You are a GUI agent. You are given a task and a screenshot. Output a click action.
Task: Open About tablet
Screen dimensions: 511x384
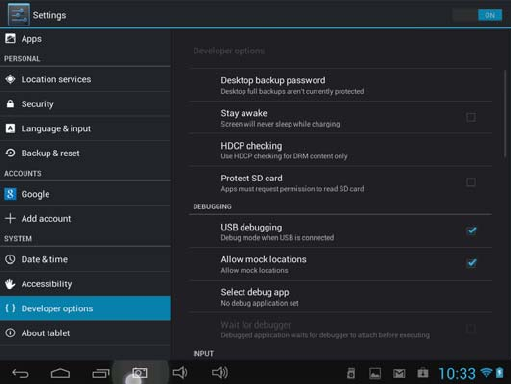[85, 333]
